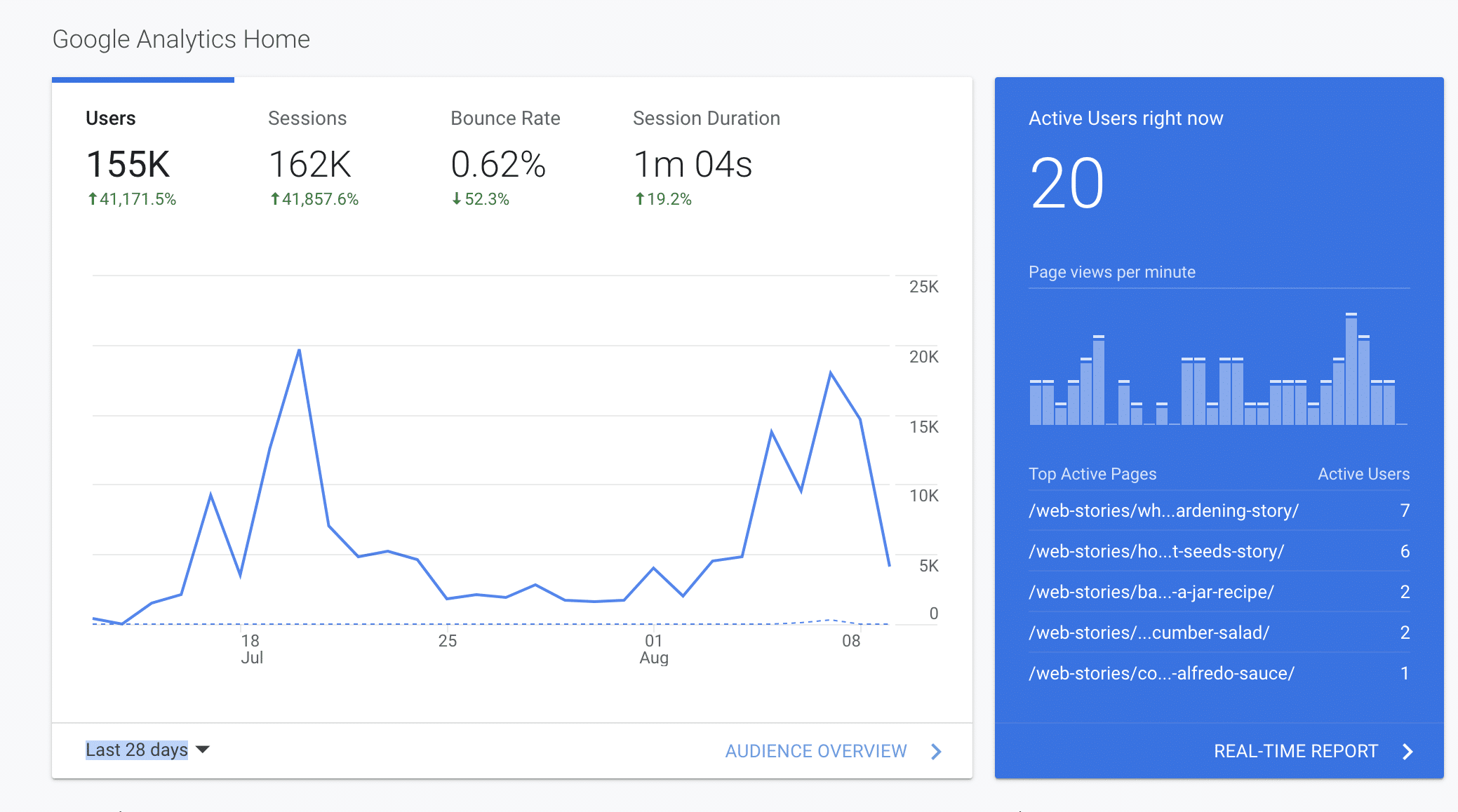Select the Users metric tab
1458x812 pixels.
[111, 119]
